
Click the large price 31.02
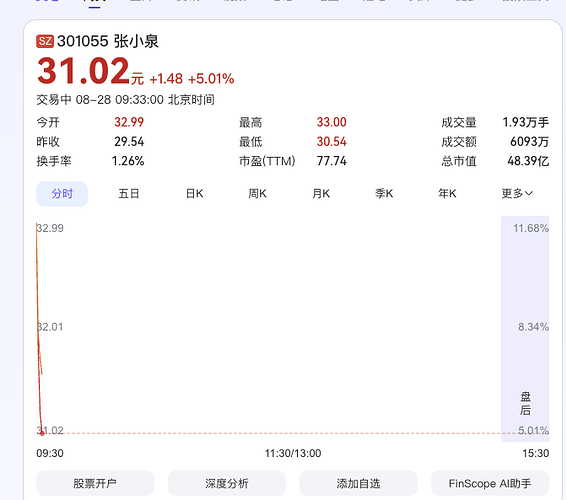pyautogui.click(x=83, y=71)
